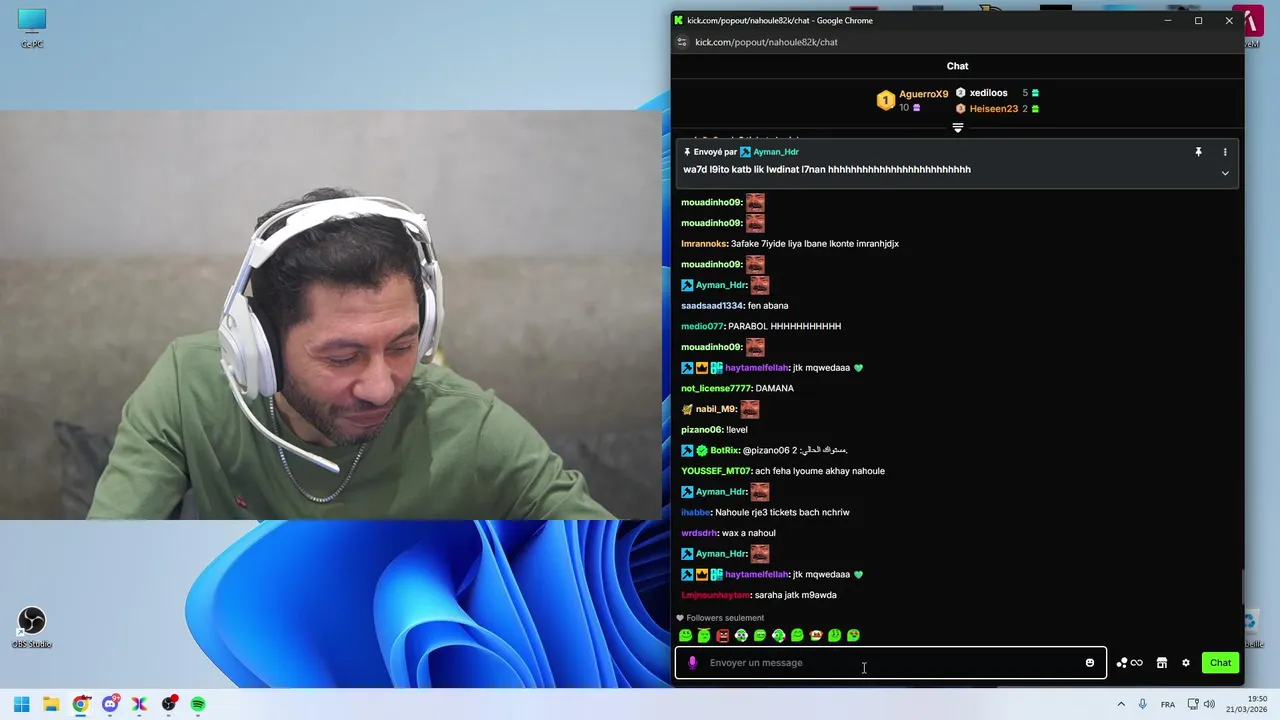This screenshot has height=720, width=1280.
Task: Click Ayman_Hdr username in pinned message
Action: tap(776, 152)
